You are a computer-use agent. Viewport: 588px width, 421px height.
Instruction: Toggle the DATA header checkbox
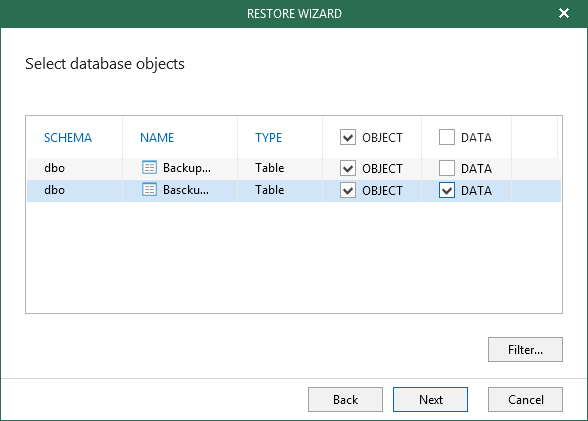pyautogui.click(x=447, y=137)
